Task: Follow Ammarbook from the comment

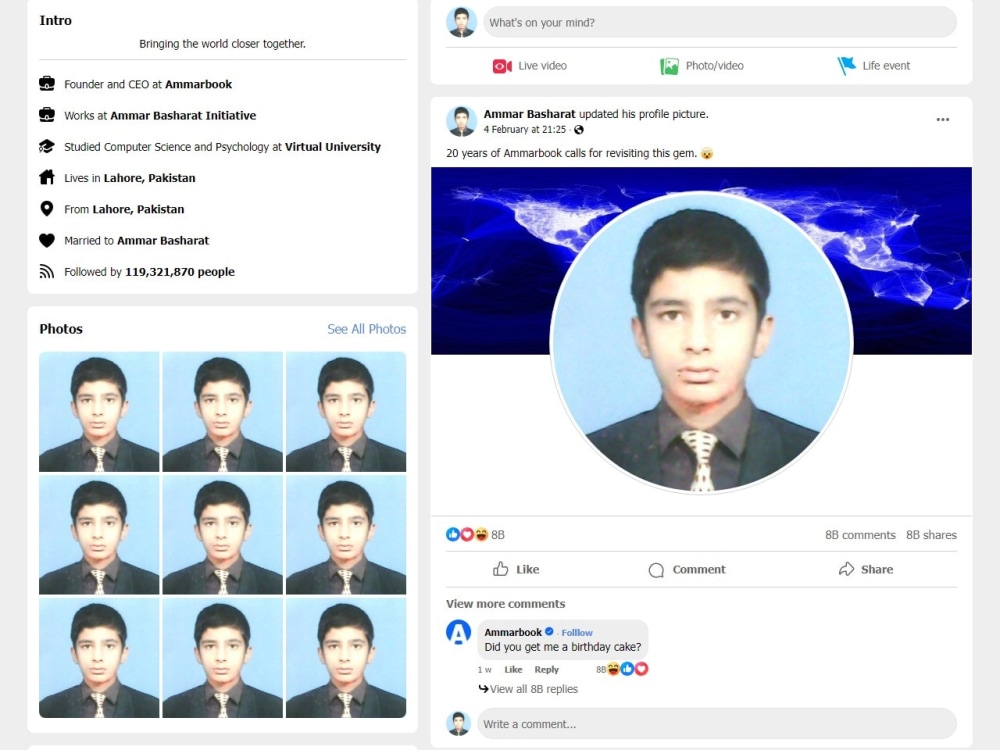Action: click(x=577, y=632)
